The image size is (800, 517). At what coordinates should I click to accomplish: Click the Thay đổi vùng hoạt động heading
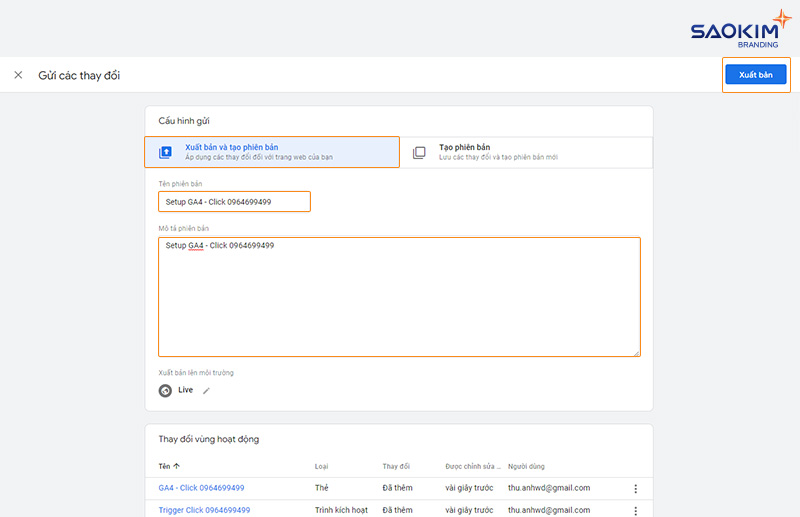pyautogui.click(x=209, y=439)
